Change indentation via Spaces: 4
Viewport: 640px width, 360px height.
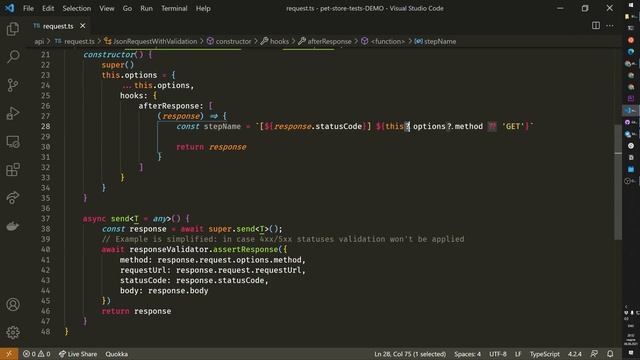467,354
